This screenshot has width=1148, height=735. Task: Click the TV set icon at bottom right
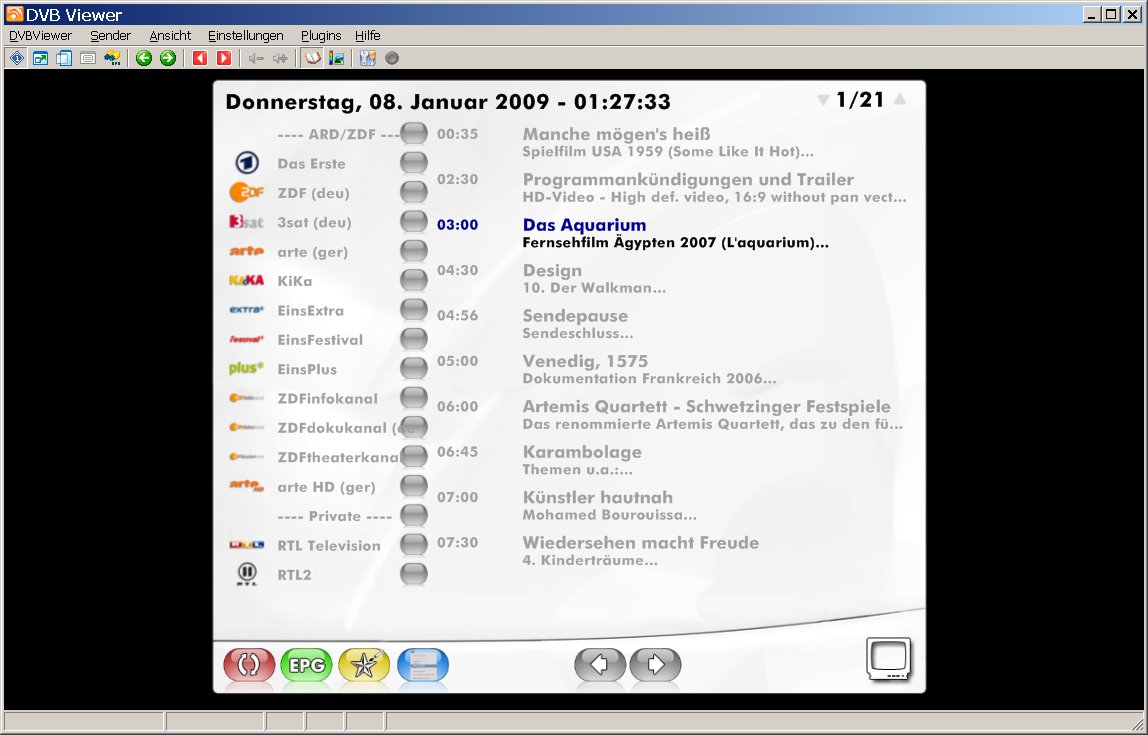889,659
